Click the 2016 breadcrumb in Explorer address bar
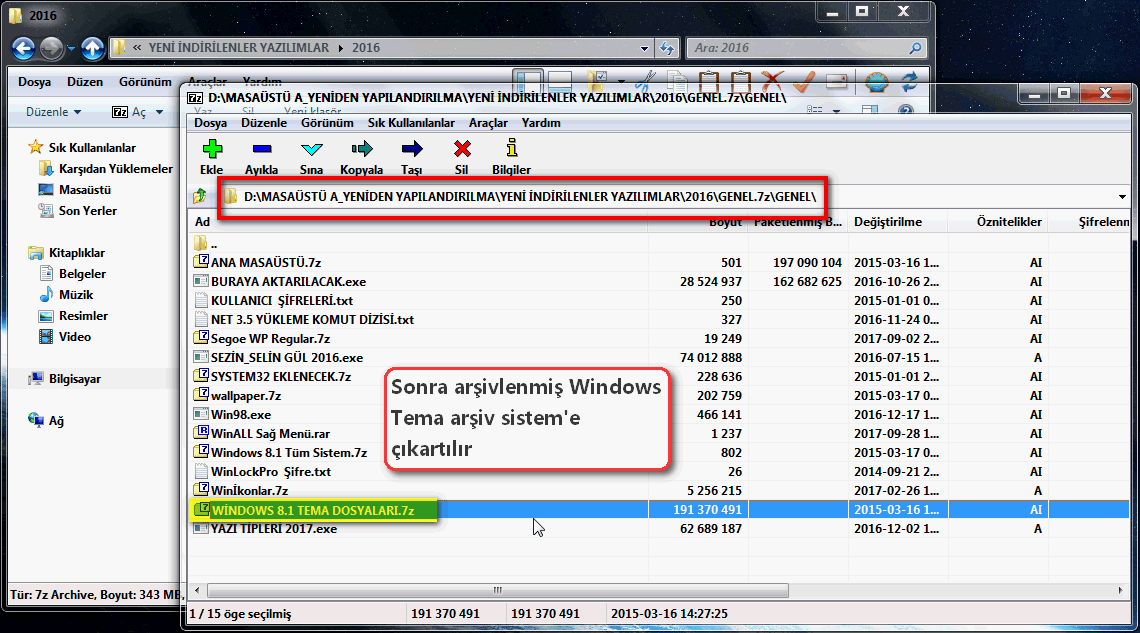The height and width of the screenshot is (633, 1140). (366, 48)
